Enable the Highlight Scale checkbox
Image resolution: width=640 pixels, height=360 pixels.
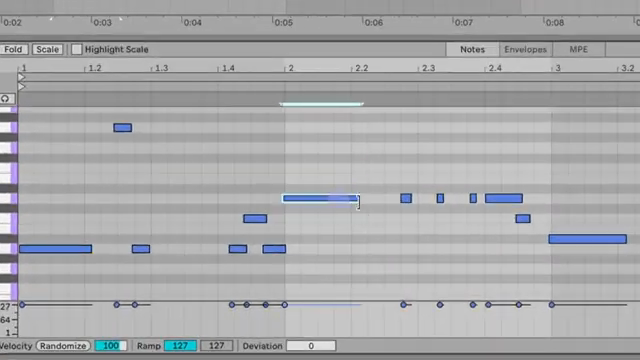coord(76,49)
